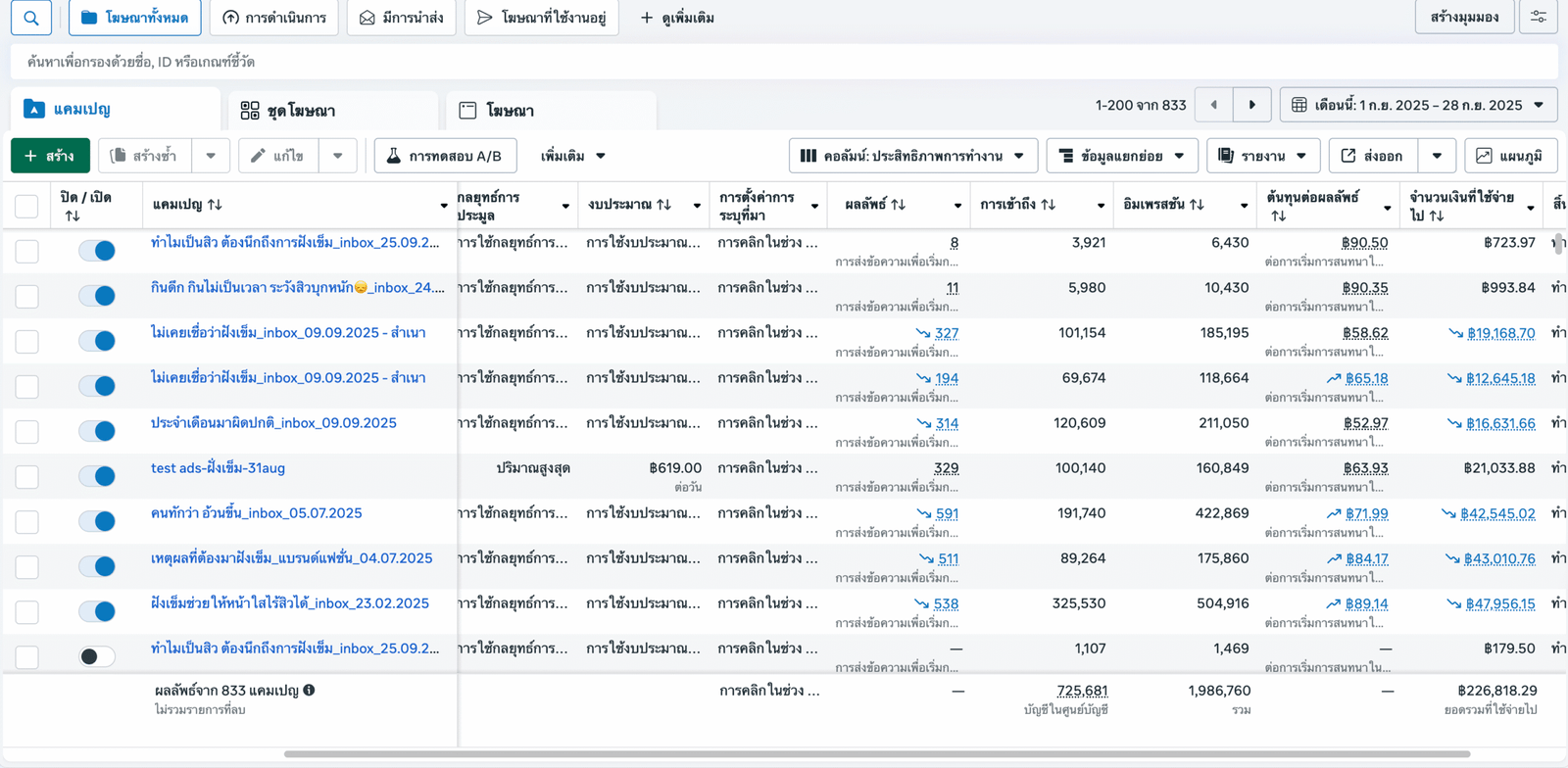Click the search magnifier icon

pos(31,18)
